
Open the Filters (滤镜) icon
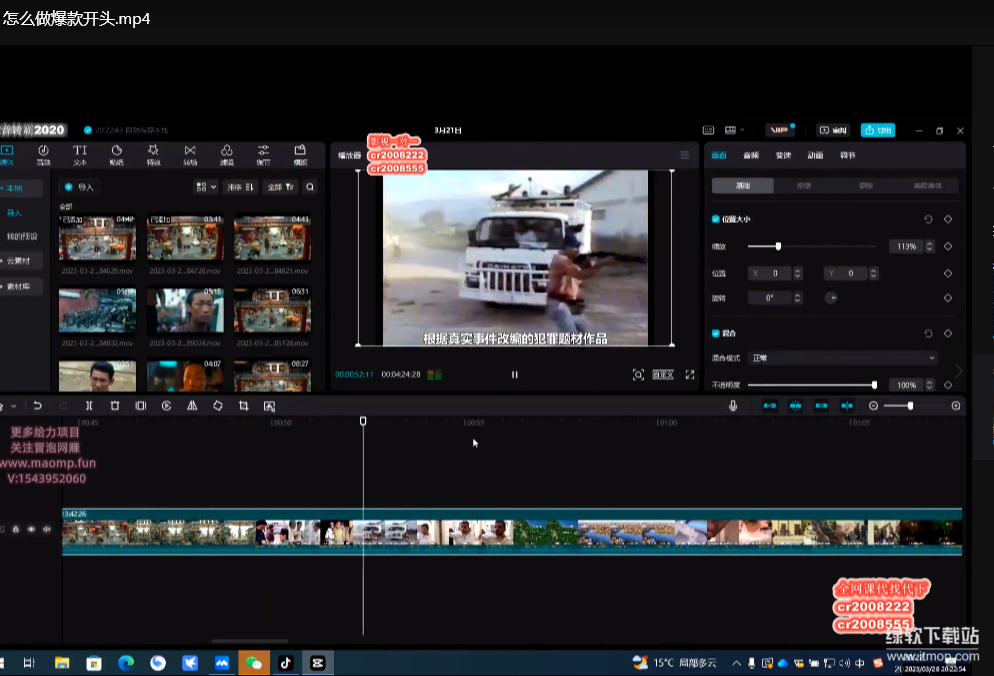tap(226, 154)
